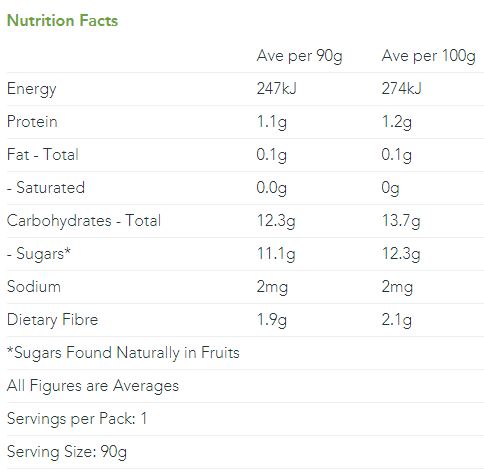Click the 274kJ energy value

[401, 89]
